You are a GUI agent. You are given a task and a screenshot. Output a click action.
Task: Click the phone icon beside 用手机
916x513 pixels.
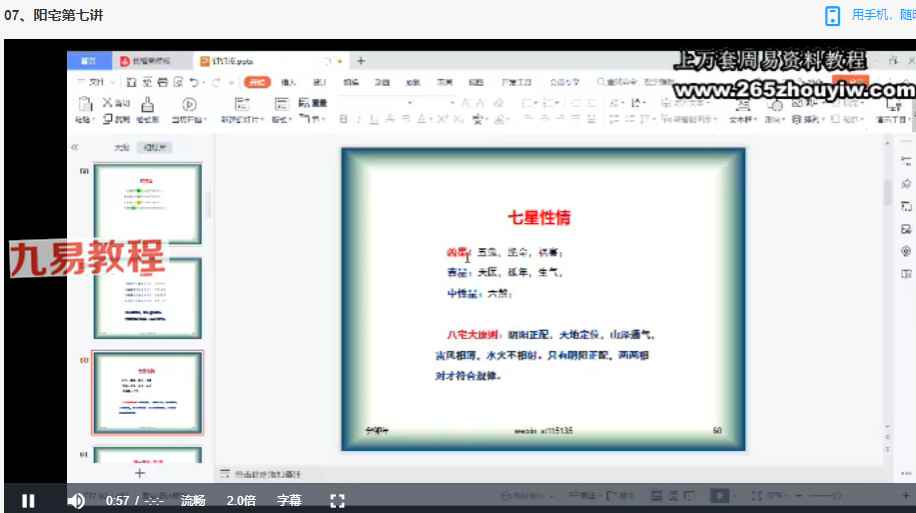[832, 15]
